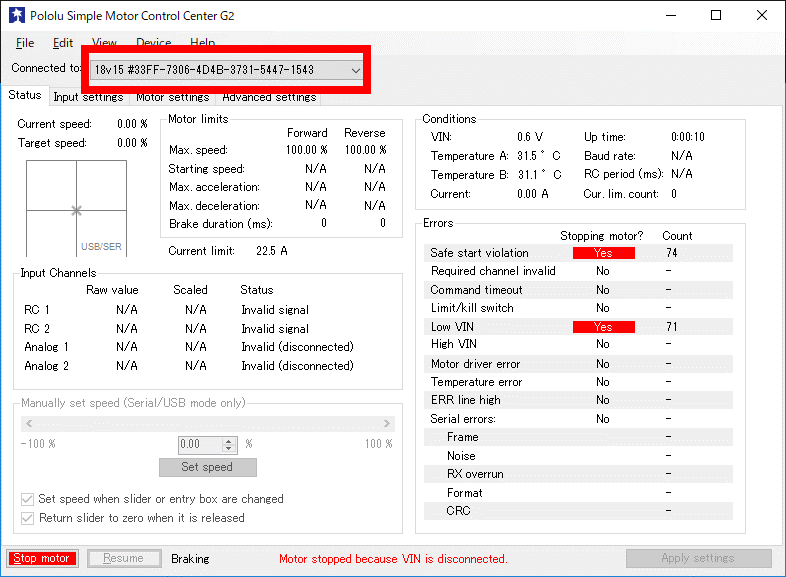The height and width of the screenshot is (577, 786).
Task: Click the Stop motor button
Action: pyautogui.click(x=42, y=558)
